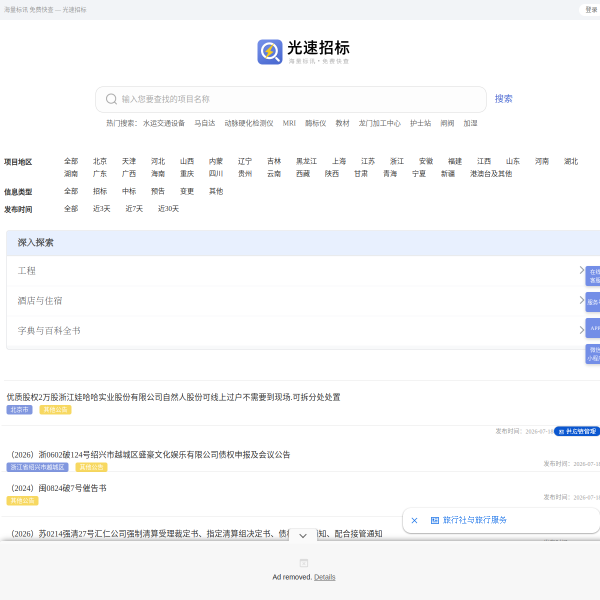600x600 pixels.
Task: Select 中标 information type
Action: tap(129, 191)
